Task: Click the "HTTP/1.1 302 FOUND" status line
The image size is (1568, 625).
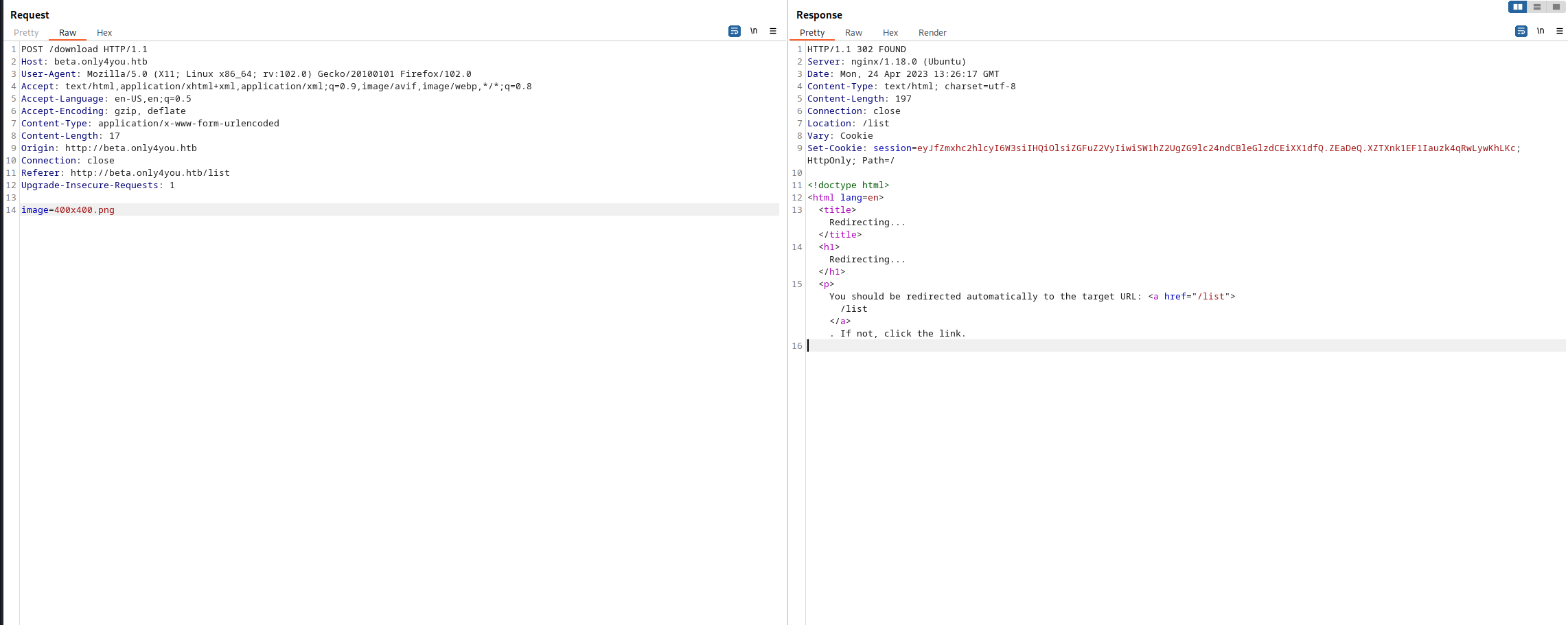Action: click(857, 49)
